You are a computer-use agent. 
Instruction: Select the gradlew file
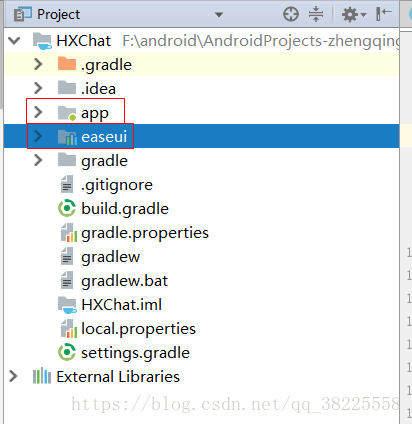point(111,258)
